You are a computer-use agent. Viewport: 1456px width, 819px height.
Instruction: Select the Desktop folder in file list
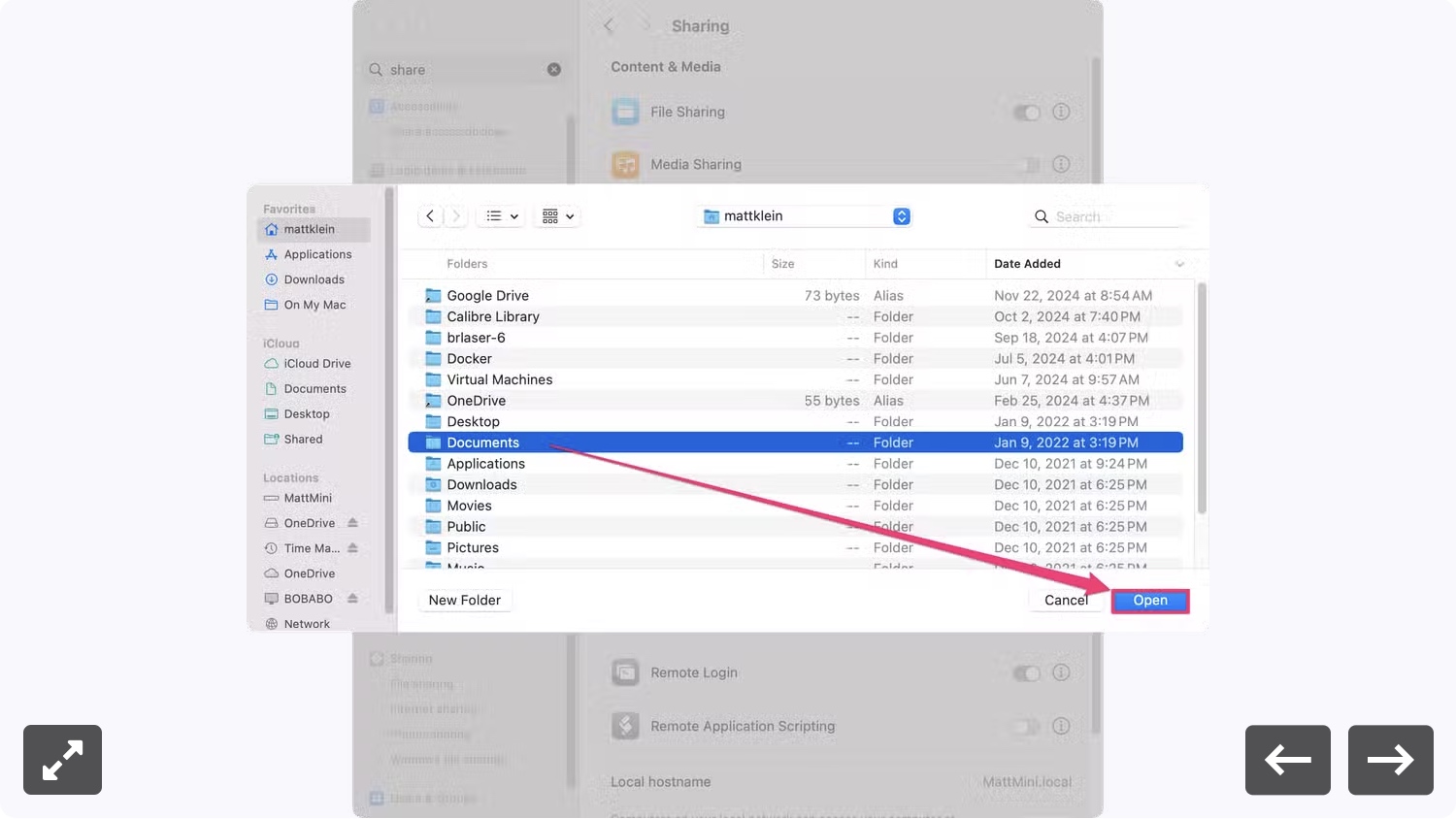(x=795, y=422)
